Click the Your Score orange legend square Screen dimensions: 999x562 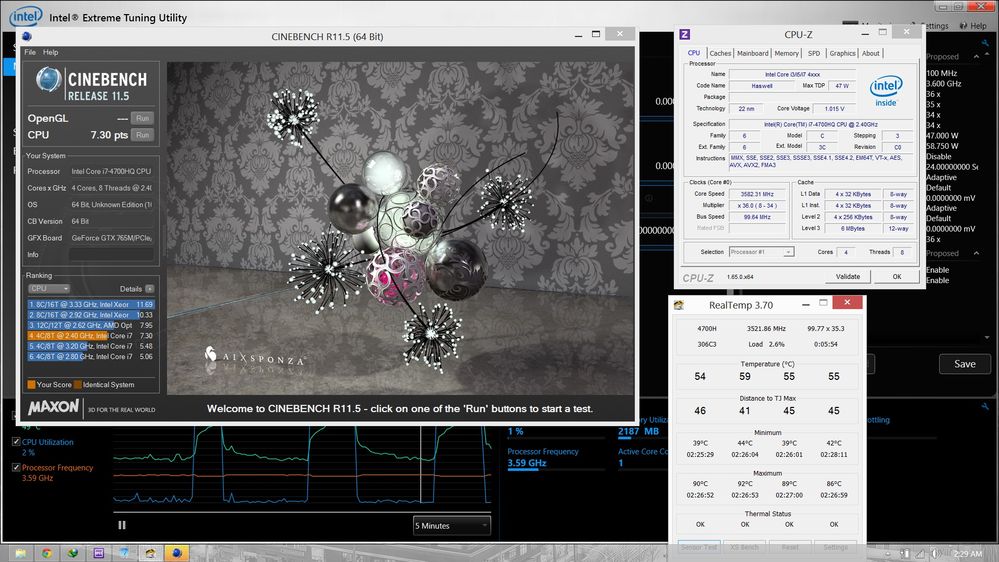(x=31, y=384)
